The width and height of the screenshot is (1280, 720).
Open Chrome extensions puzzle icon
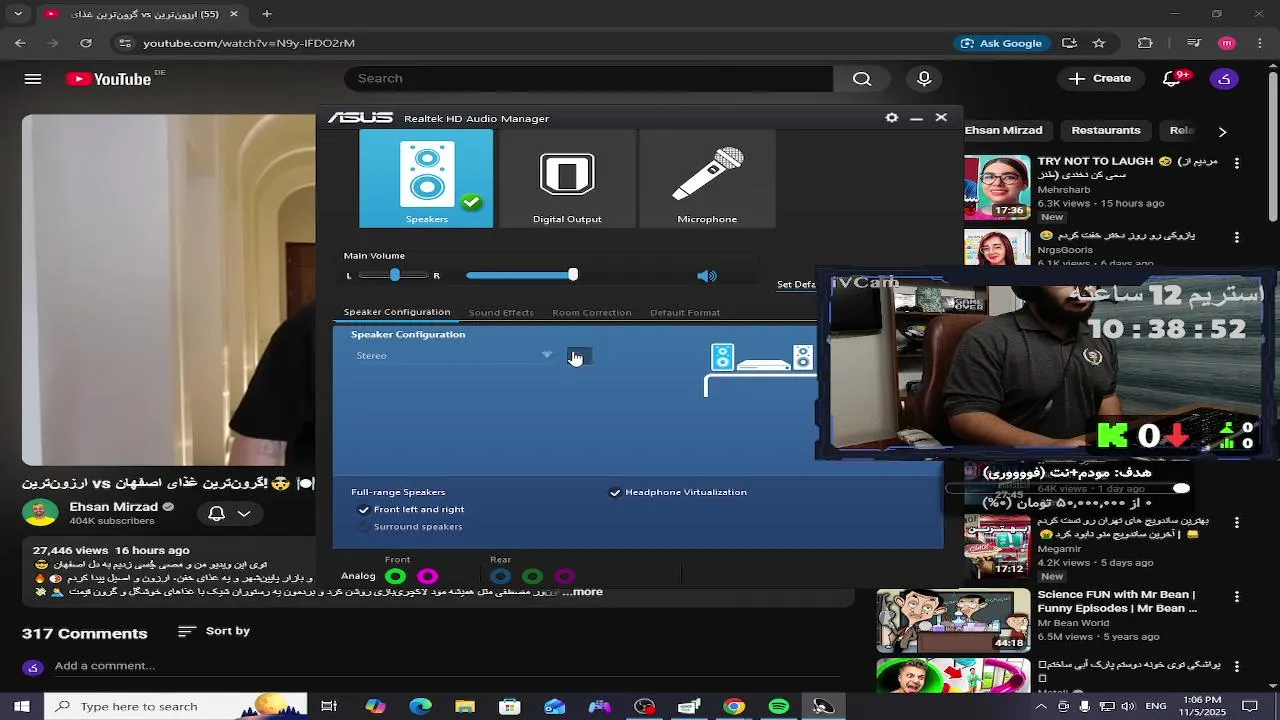click(1146, 43)
